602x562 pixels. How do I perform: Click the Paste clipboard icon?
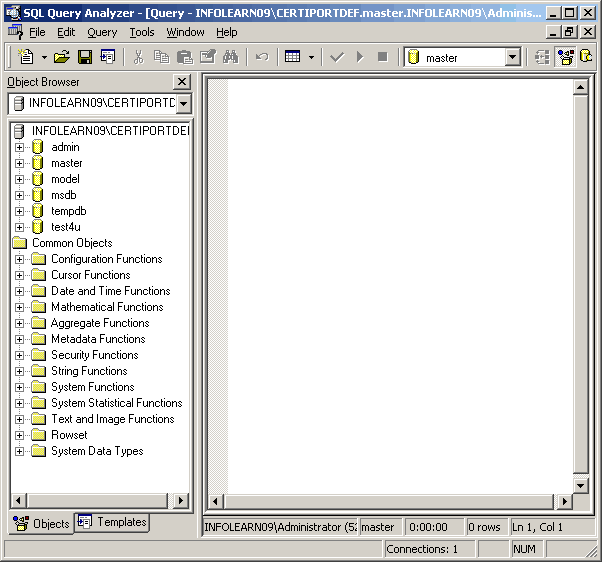tap(185, 57)
